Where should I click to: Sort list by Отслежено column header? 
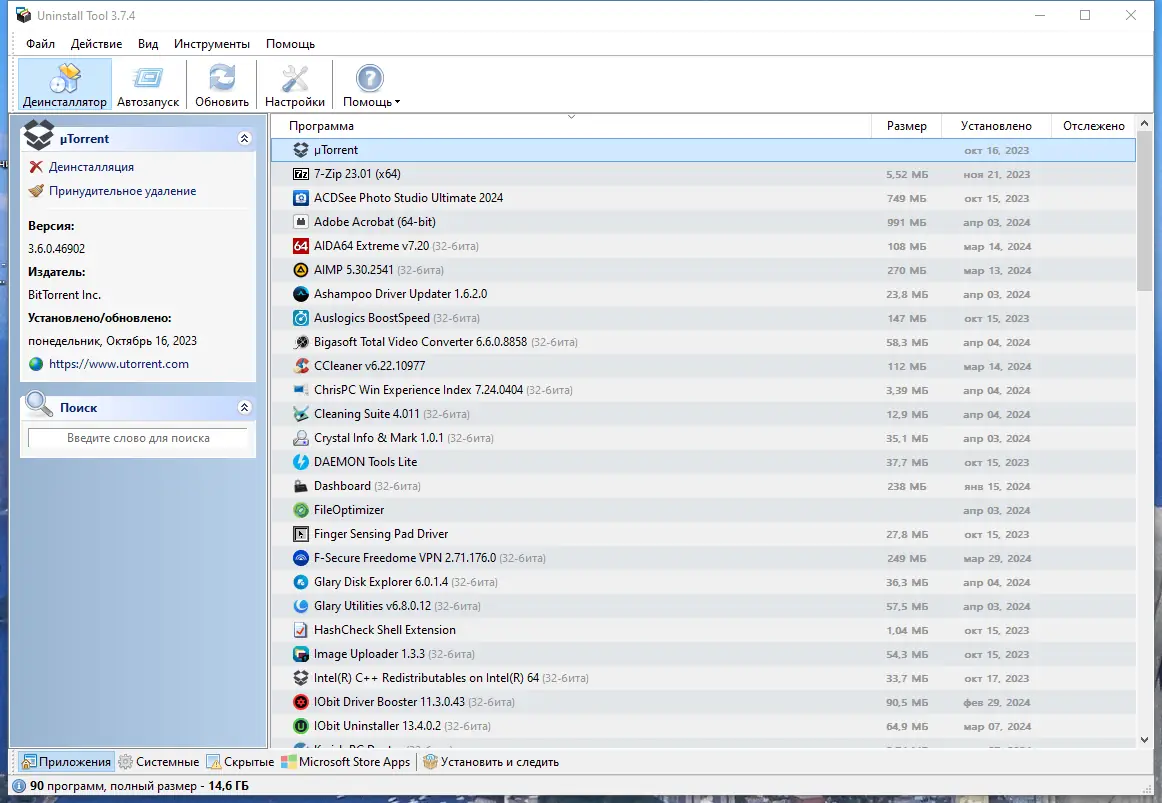1093,126
